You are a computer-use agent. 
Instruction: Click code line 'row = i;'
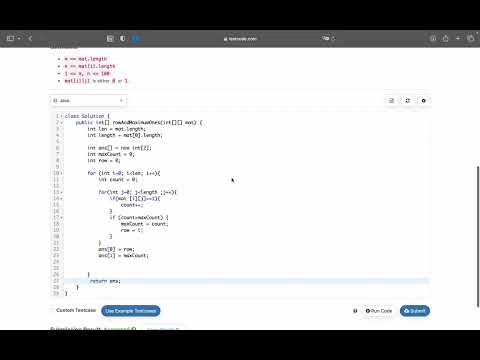tap(132, 230)
